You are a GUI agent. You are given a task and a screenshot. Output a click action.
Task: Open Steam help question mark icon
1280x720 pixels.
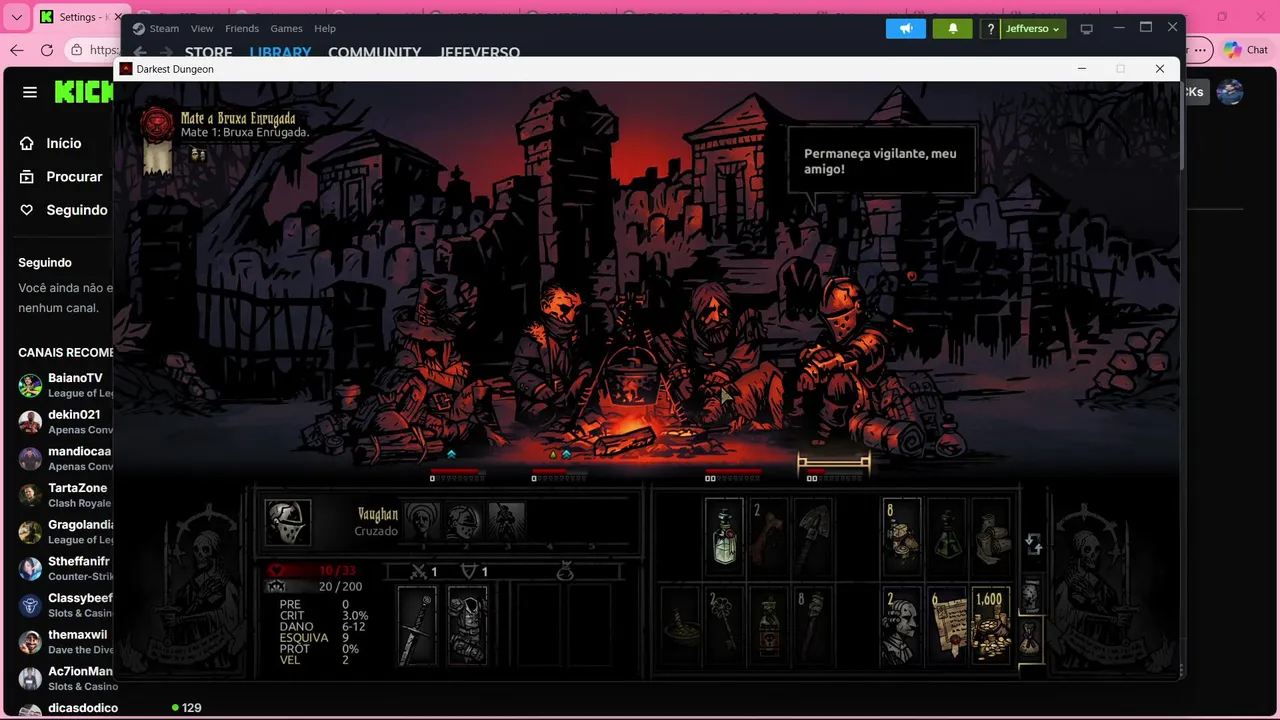990,29
